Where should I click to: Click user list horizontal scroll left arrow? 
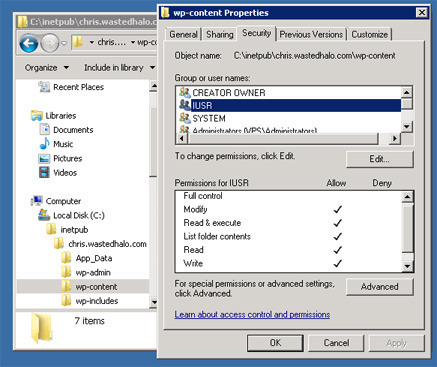[x=182, y=138]
